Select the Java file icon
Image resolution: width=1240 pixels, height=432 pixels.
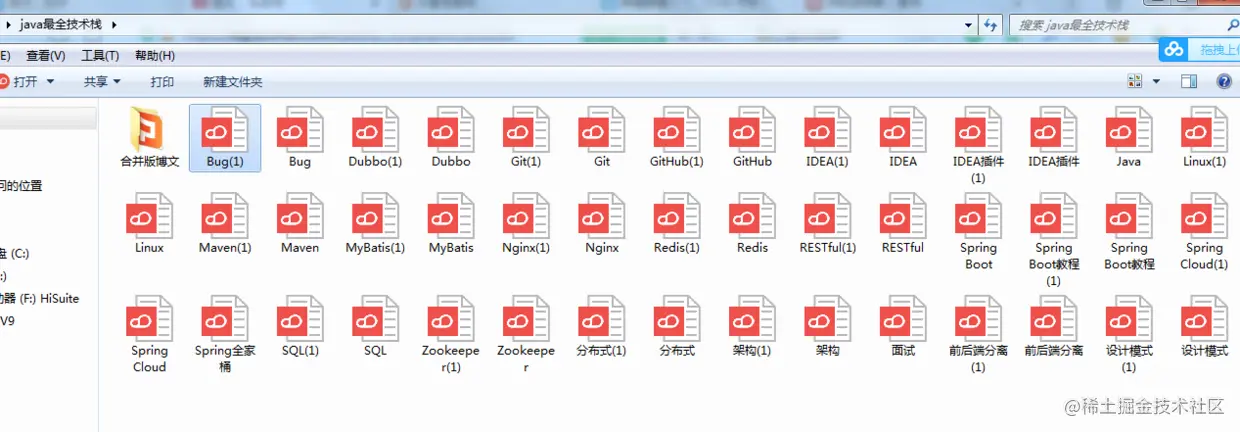coord(1129,130)
